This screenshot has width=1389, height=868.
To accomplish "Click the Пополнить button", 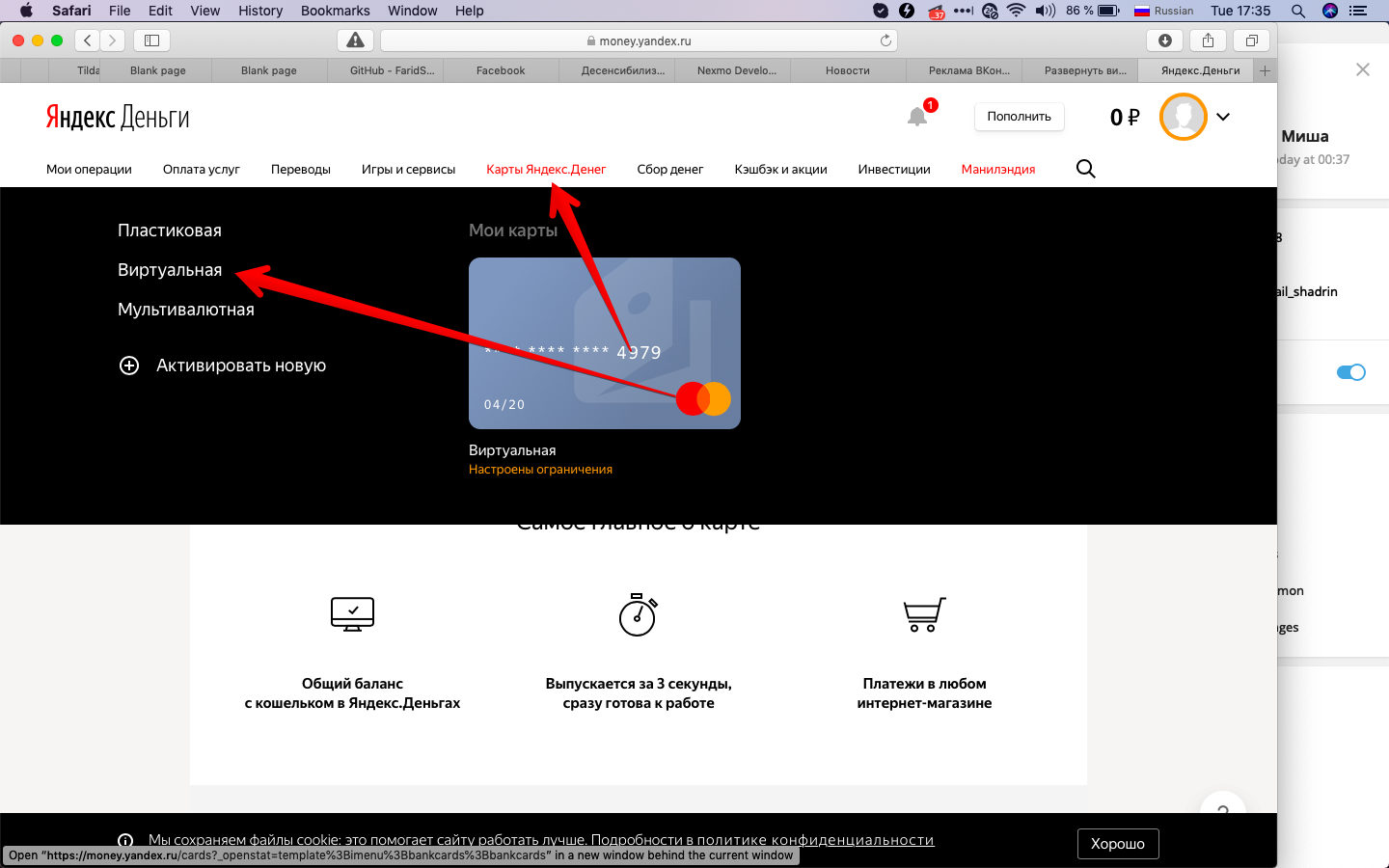I will [x=1019, y=117].
